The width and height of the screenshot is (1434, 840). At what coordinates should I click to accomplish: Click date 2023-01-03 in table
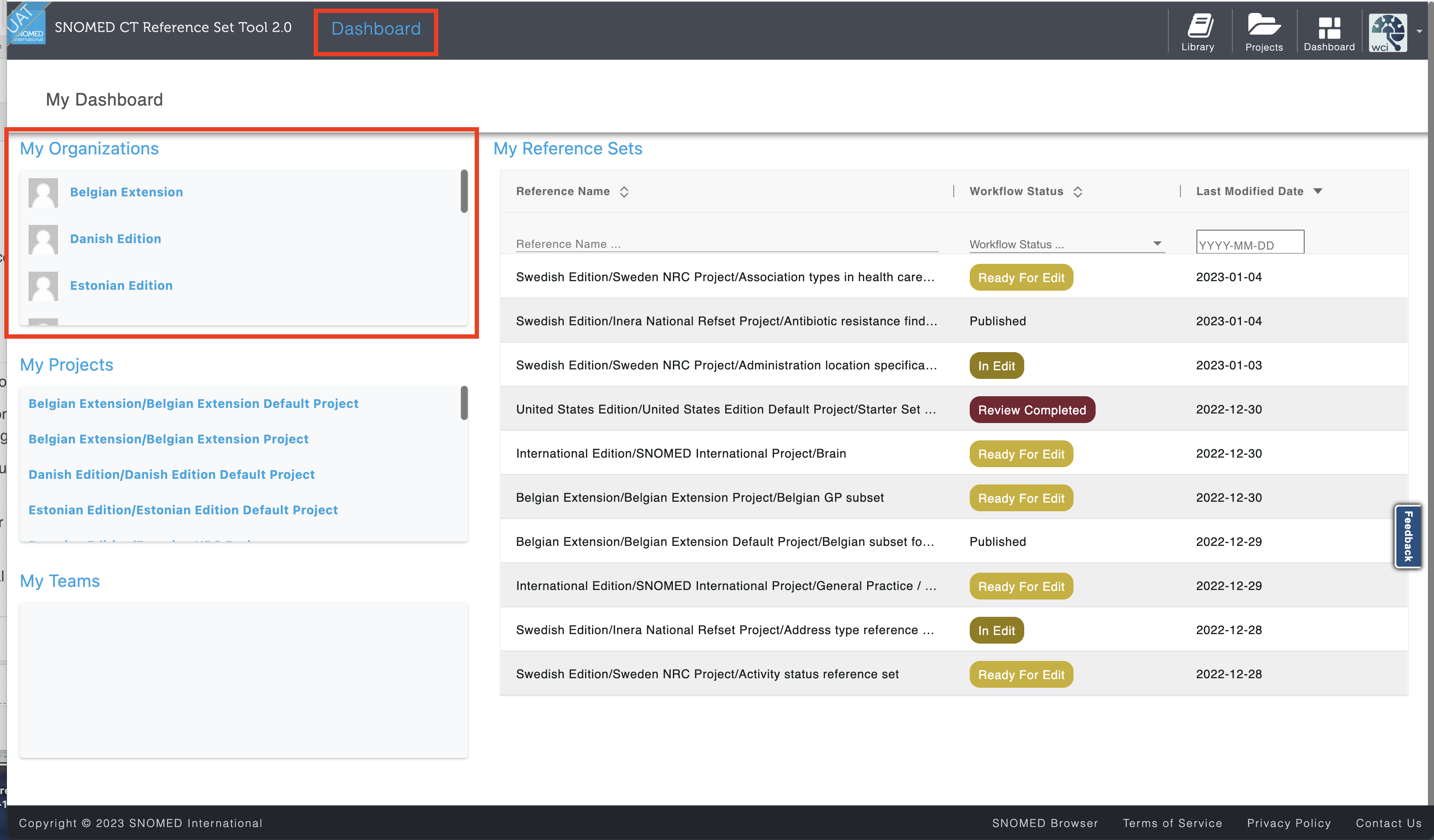click(1228, 365)
